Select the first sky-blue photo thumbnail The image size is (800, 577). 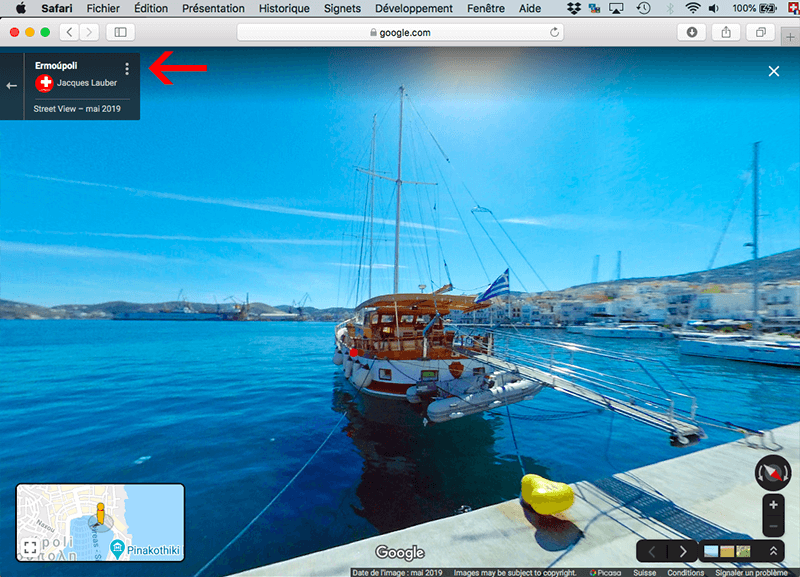click(711, 551)
